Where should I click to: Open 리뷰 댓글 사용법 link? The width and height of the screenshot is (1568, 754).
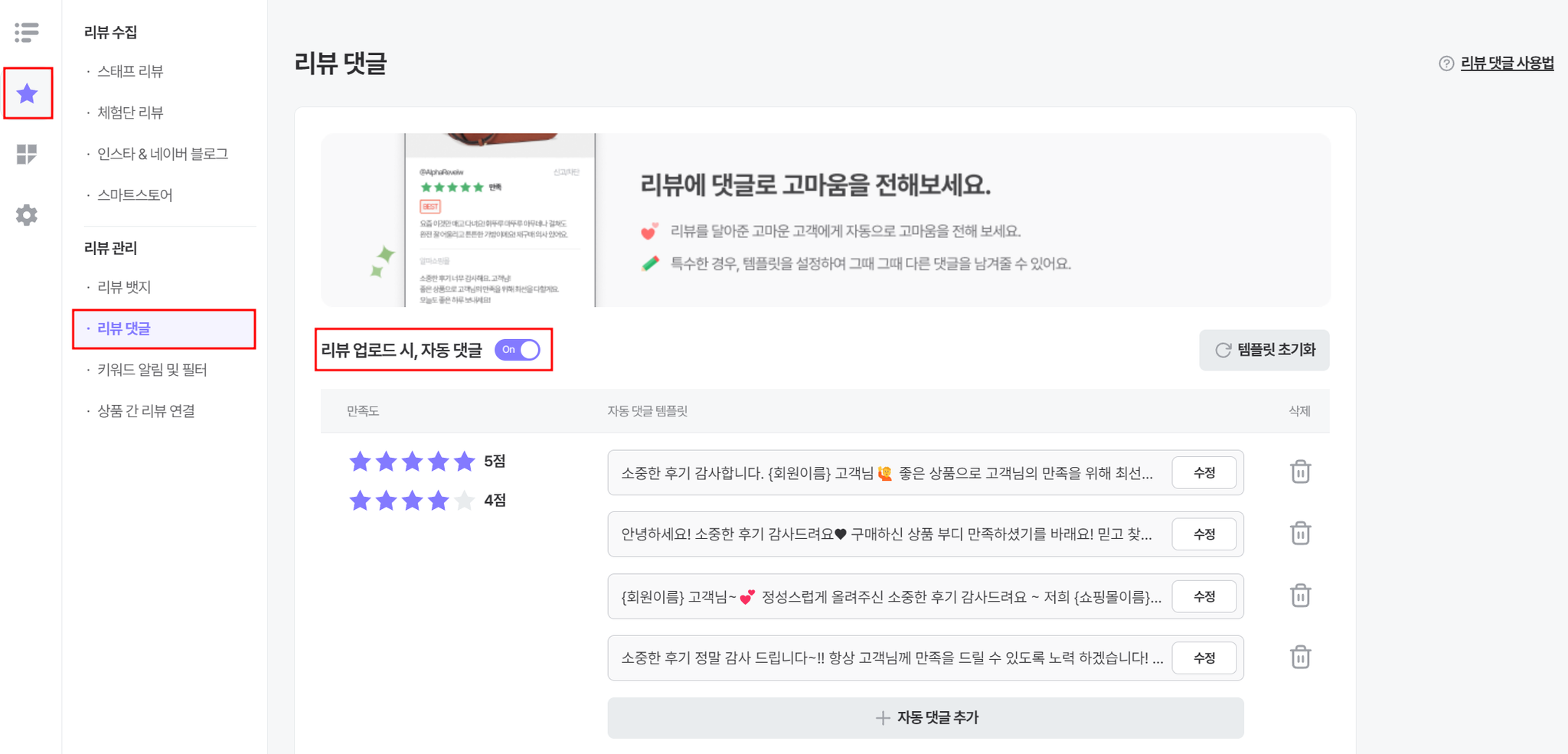click(1507, 64)
